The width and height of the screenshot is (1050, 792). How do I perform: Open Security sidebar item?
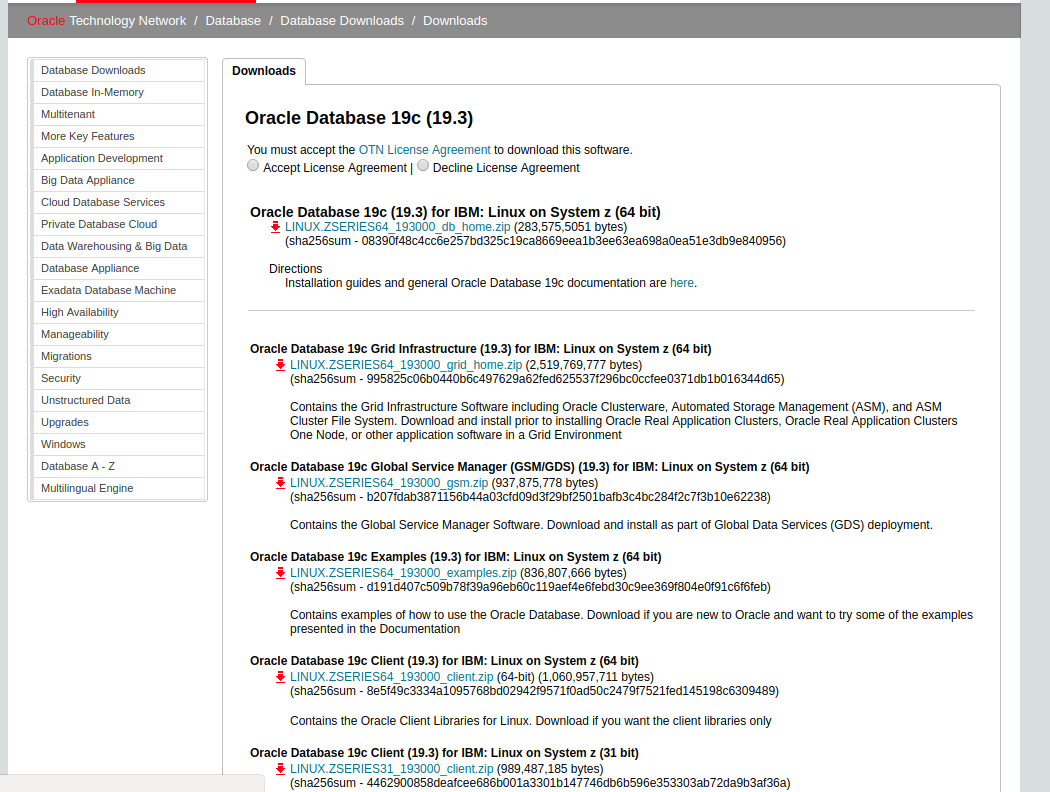tap(118, 378)
